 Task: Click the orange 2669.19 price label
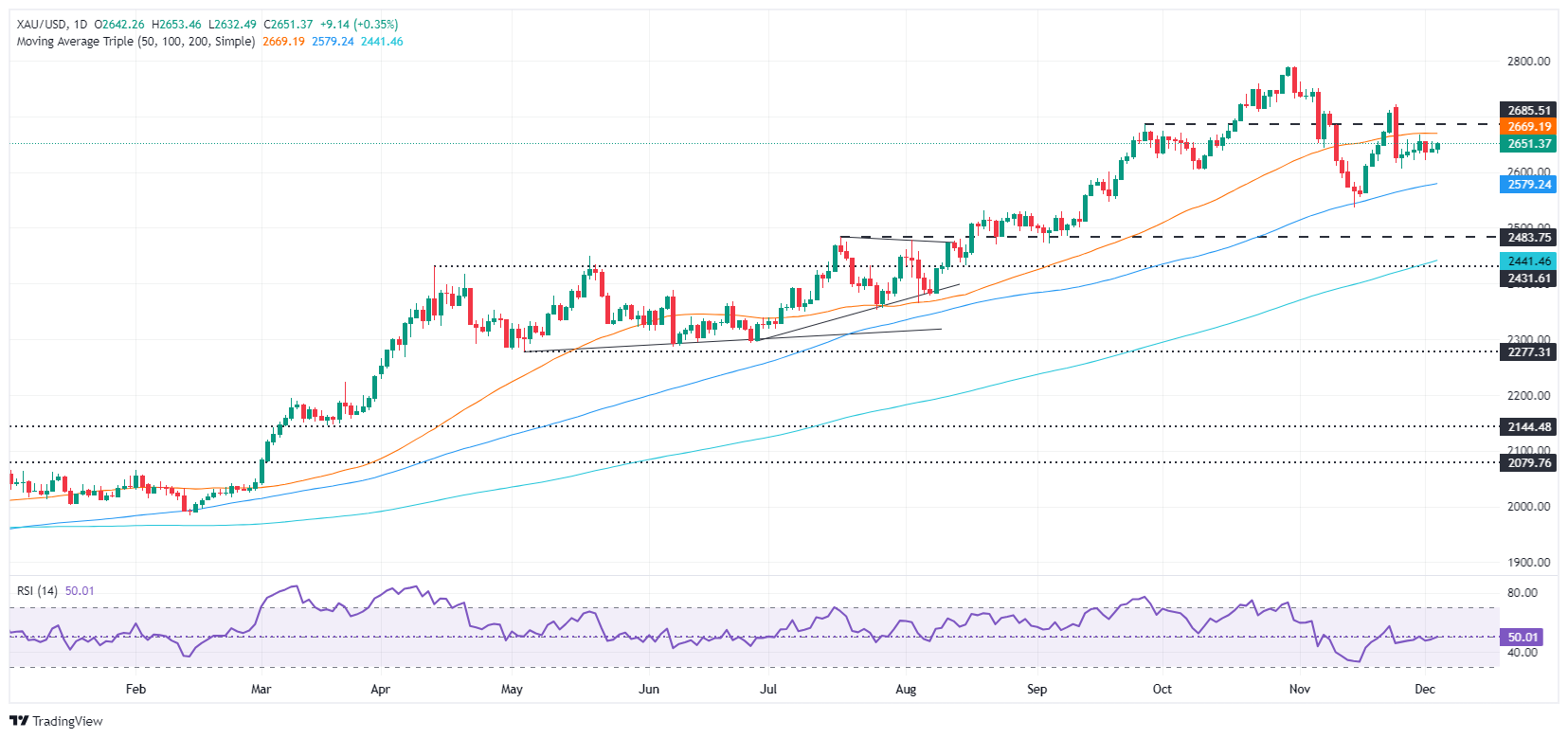pos(1528,127)
